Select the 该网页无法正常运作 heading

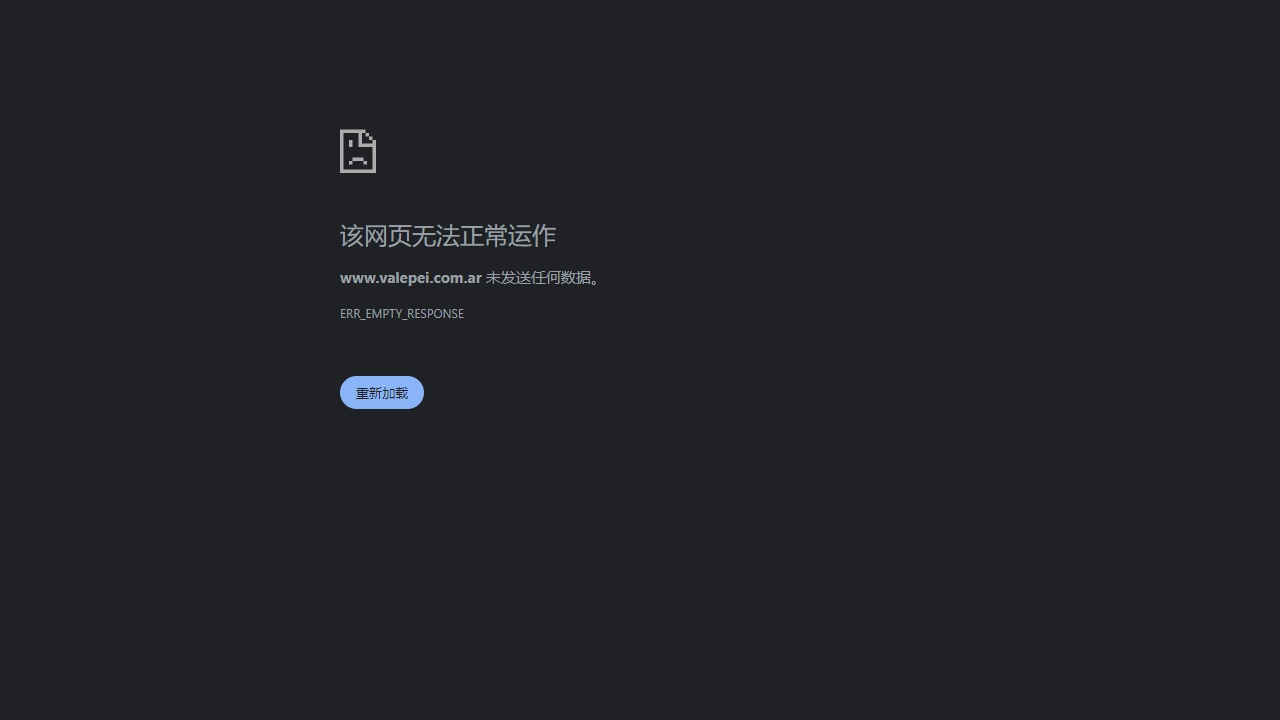point(448,236)
